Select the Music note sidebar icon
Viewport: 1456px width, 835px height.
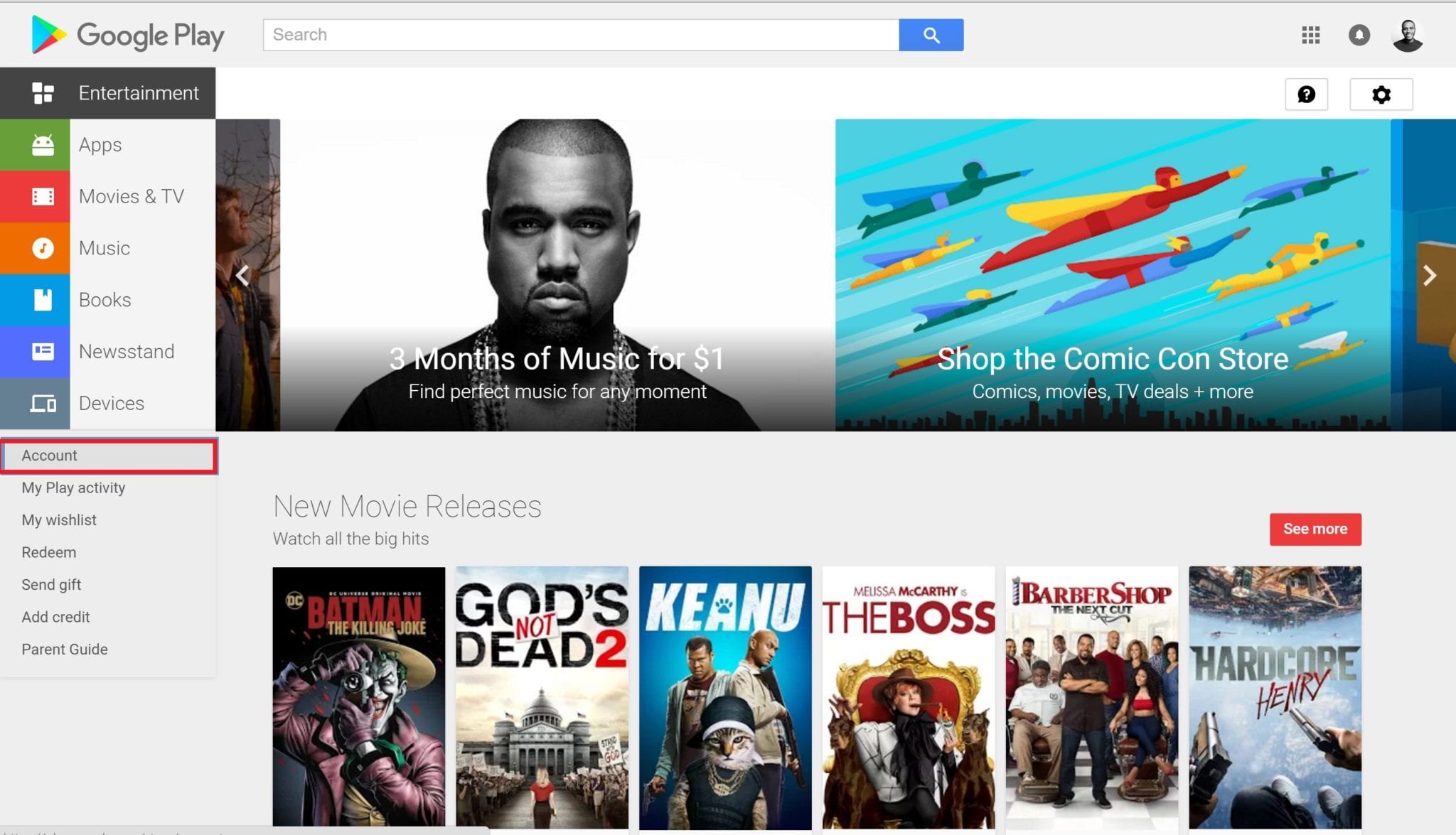pyautogui.click(x=41, y=248)
